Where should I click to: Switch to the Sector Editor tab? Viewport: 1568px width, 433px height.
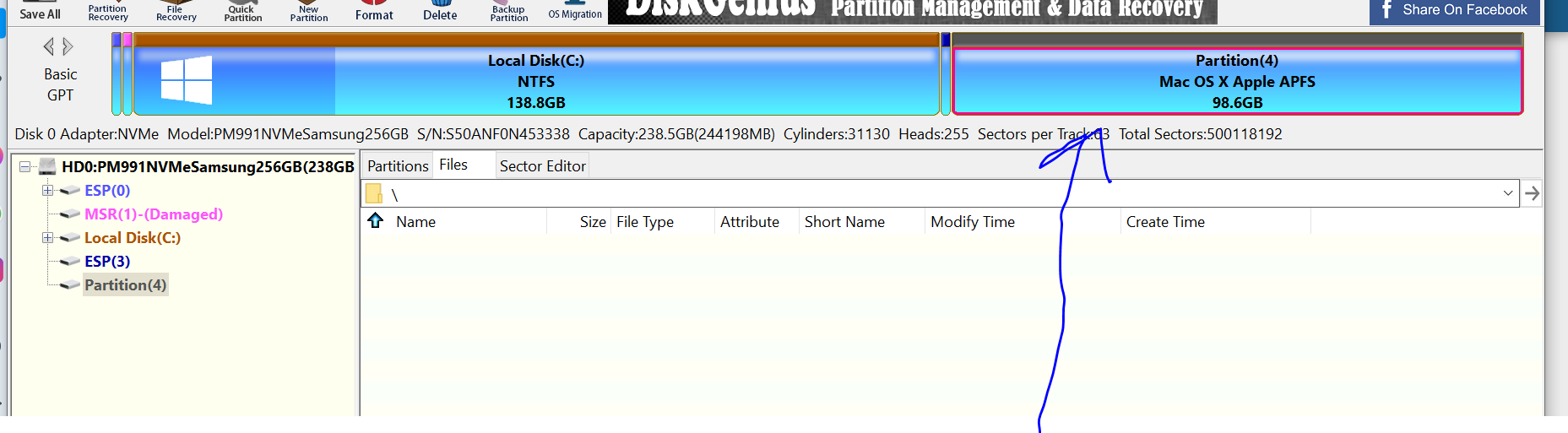[542, 165]
